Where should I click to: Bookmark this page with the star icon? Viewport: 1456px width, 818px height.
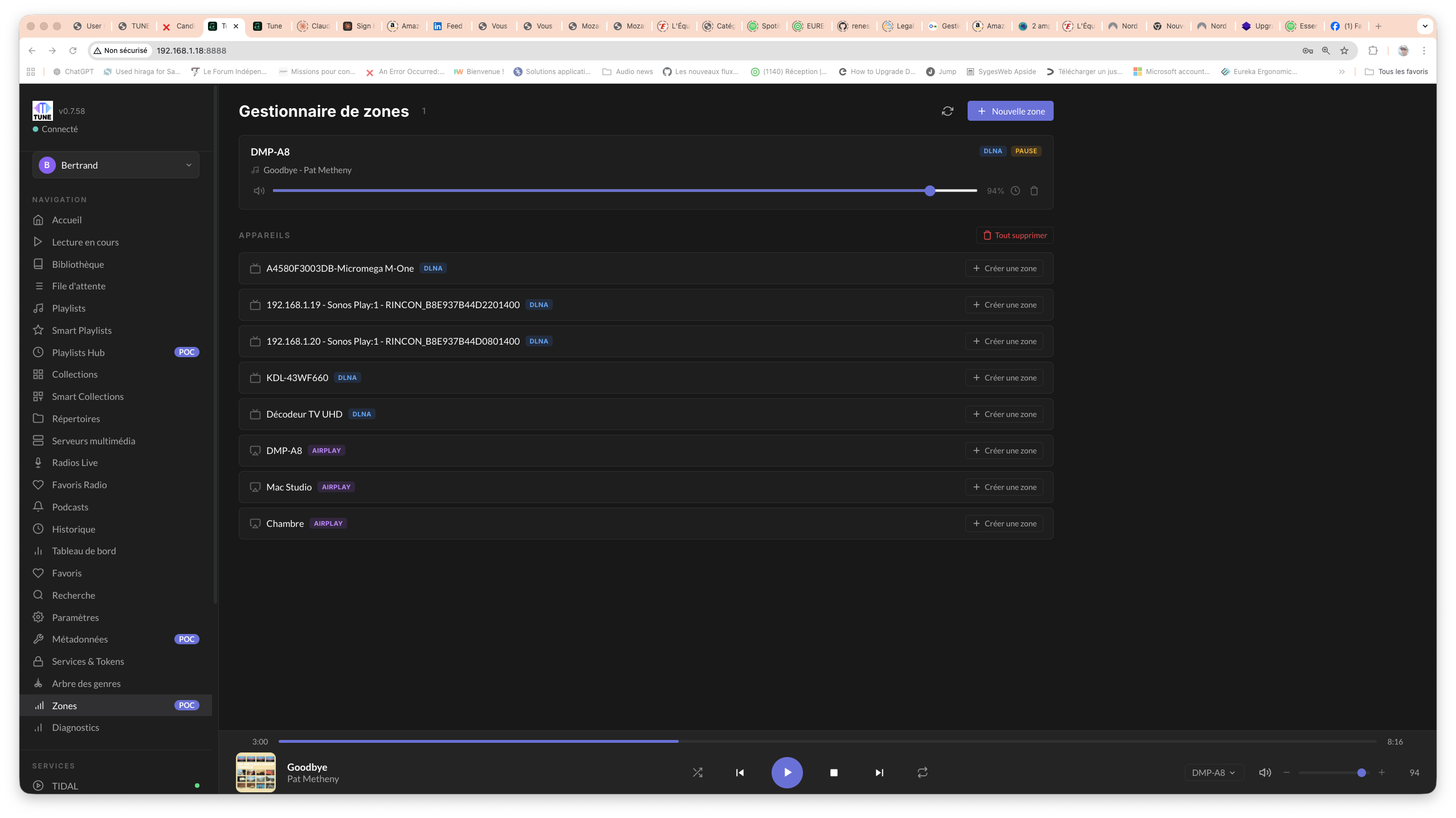pyautogui.click(x=1344, y=51)
